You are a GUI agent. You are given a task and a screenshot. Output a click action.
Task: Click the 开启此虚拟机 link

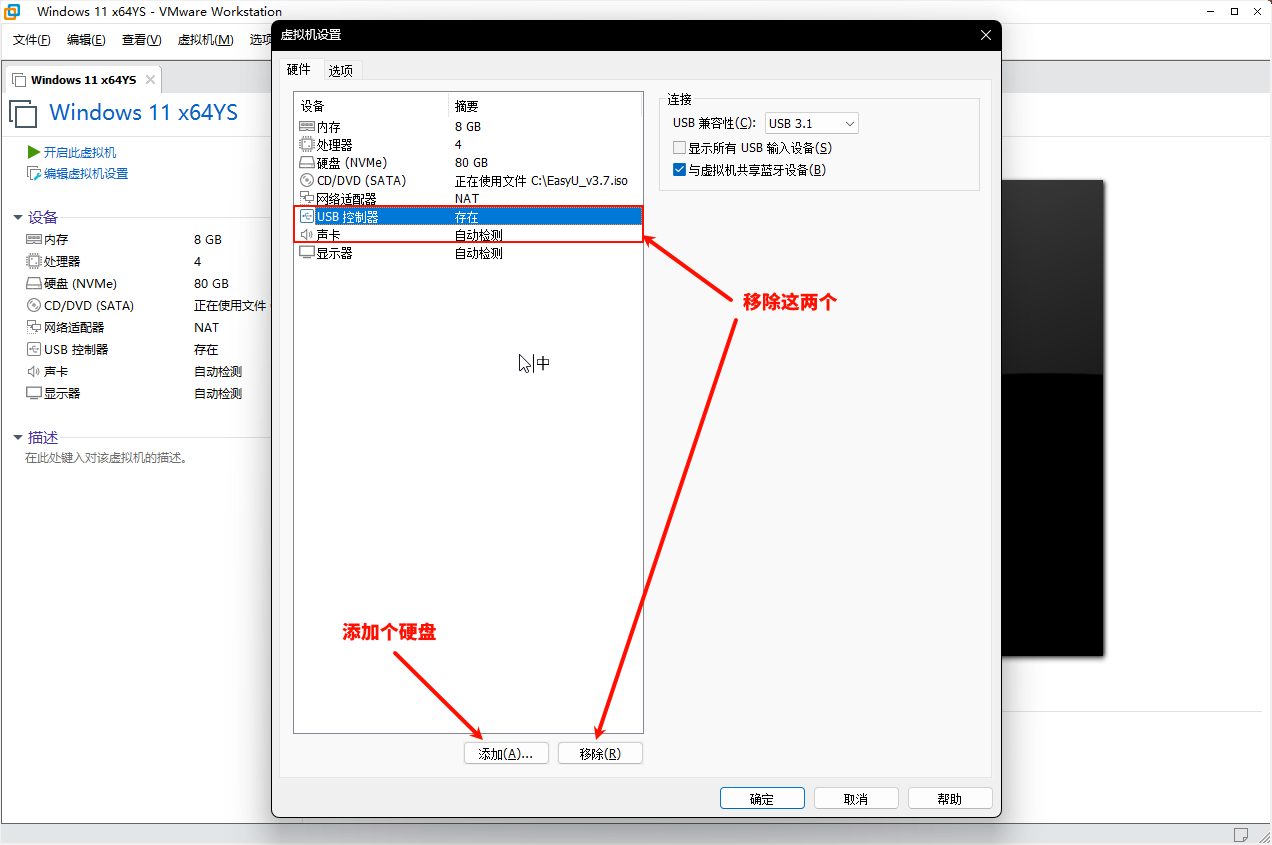click(80, 152)
